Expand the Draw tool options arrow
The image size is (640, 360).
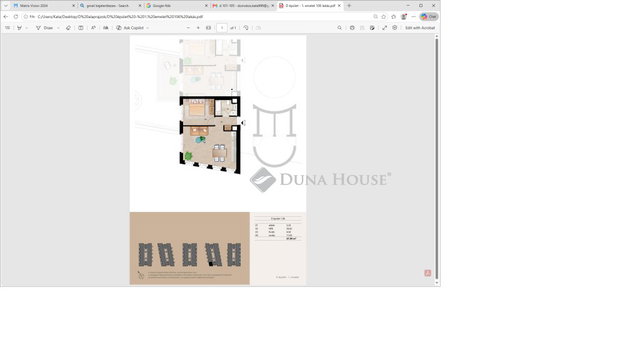click(x=58, y=28)
